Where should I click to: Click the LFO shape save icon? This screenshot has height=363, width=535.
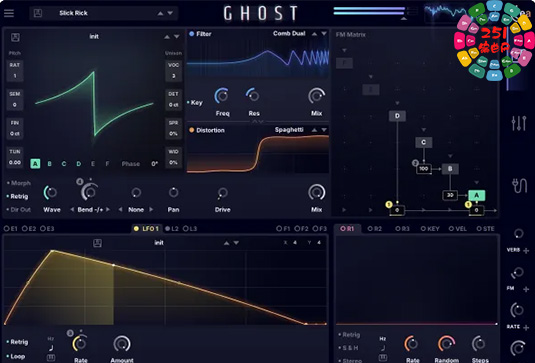pyautogui.click(x=97, y=243)
